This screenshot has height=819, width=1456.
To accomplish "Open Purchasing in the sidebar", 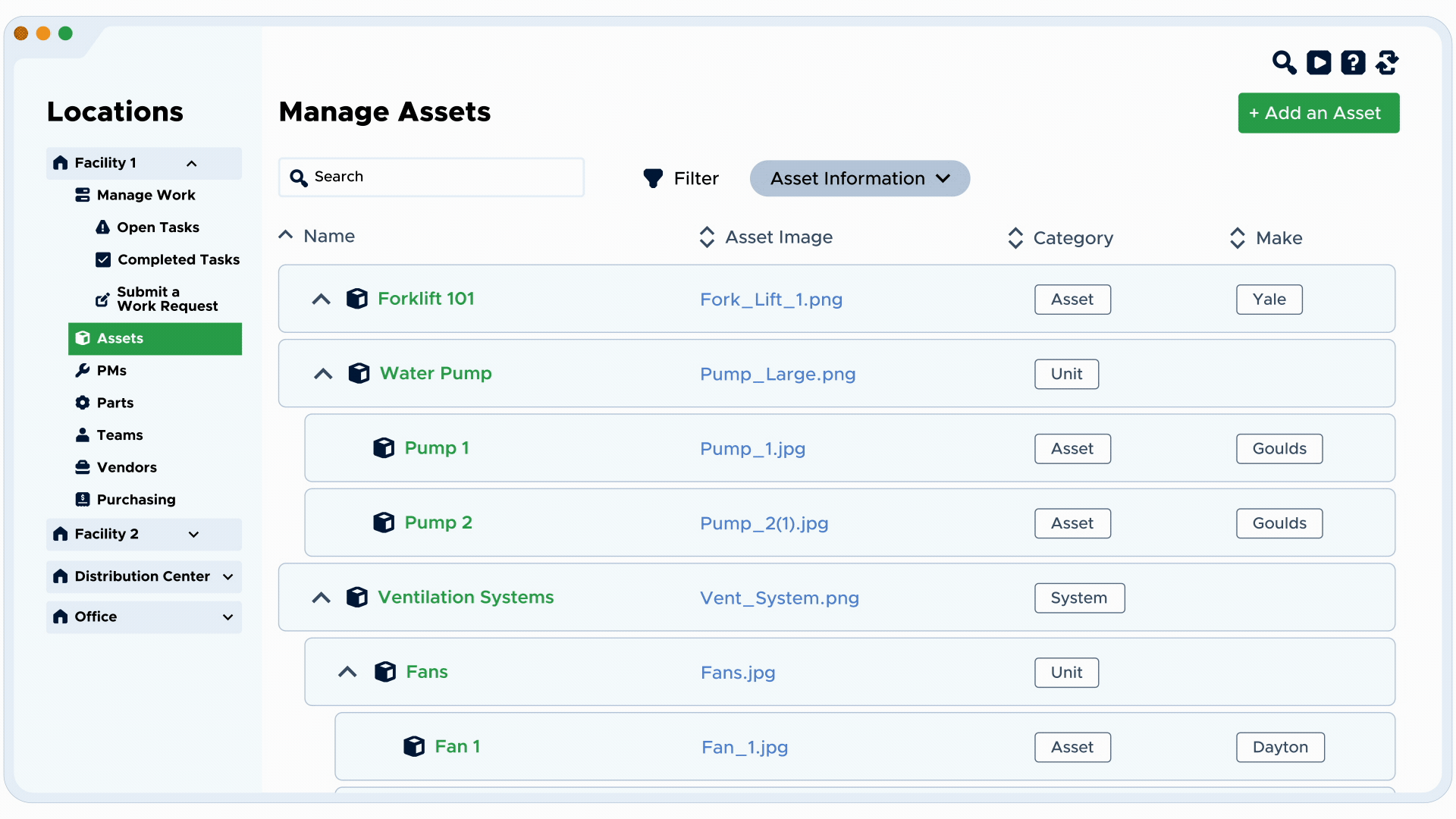I will pyautogui.click(x=136, y=500).
